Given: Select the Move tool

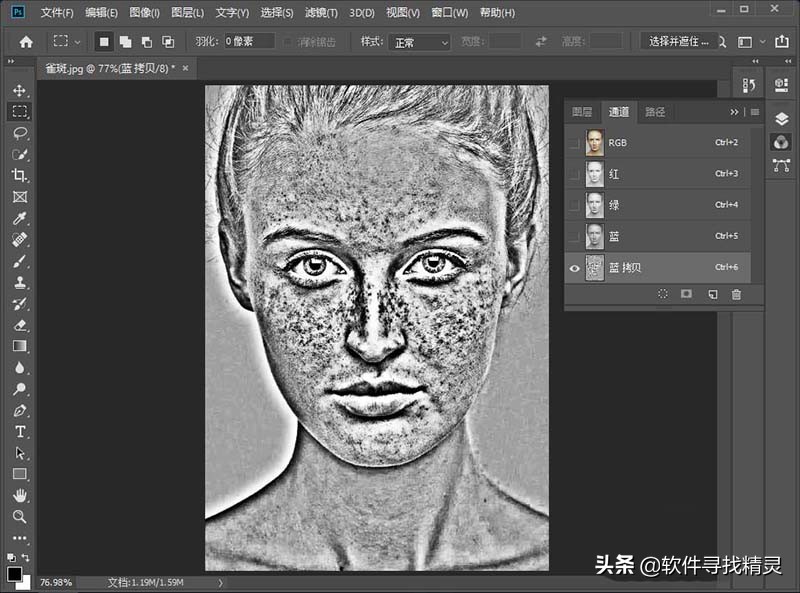Looking at the screenshot, I should (17, 88).
